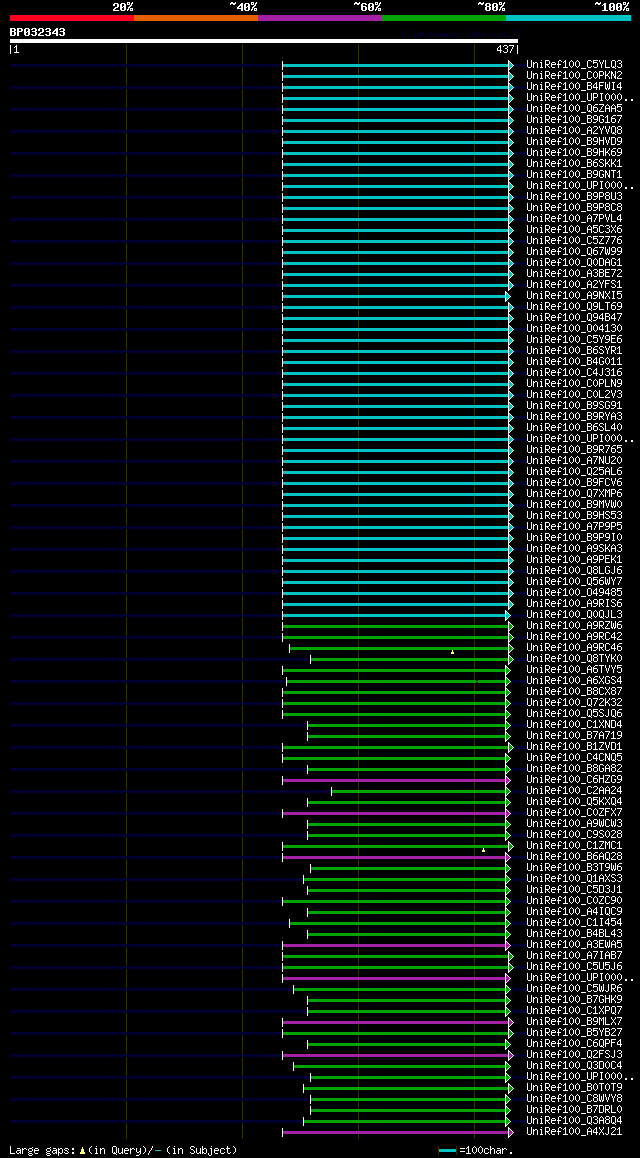Click the magenta alignment bar for B6AQ28
Image resolution: width=640 pixels, height=1158 pixels.
(x=394, y=857)
